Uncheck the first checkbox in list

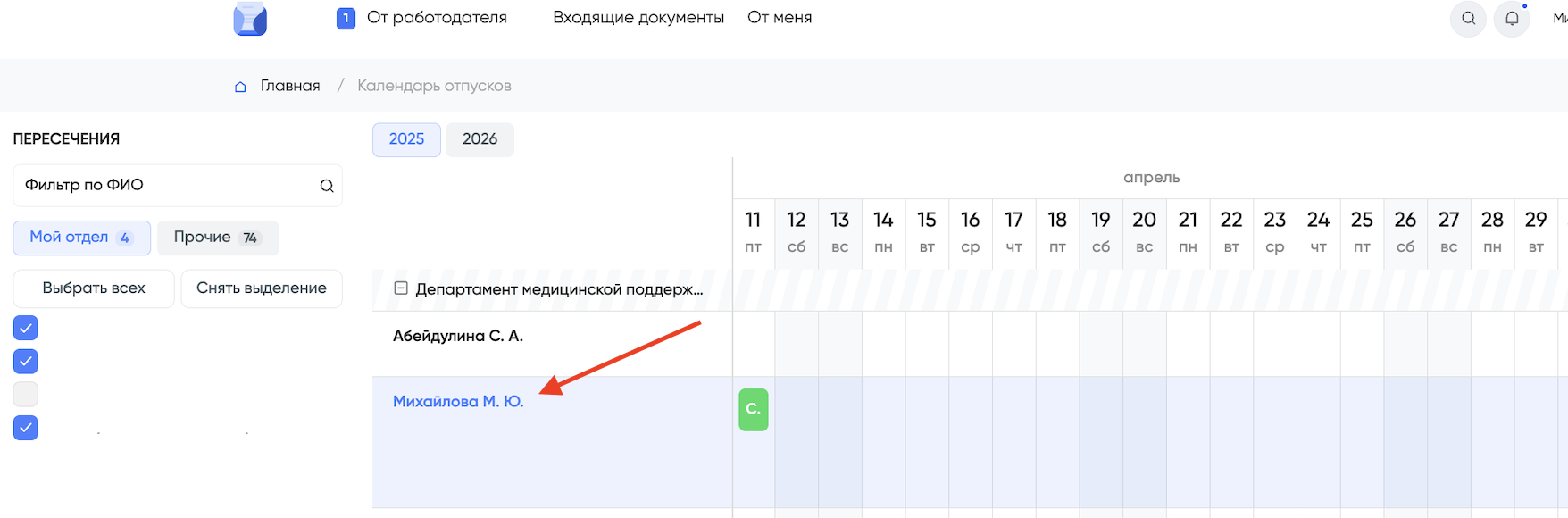(26, 329)
